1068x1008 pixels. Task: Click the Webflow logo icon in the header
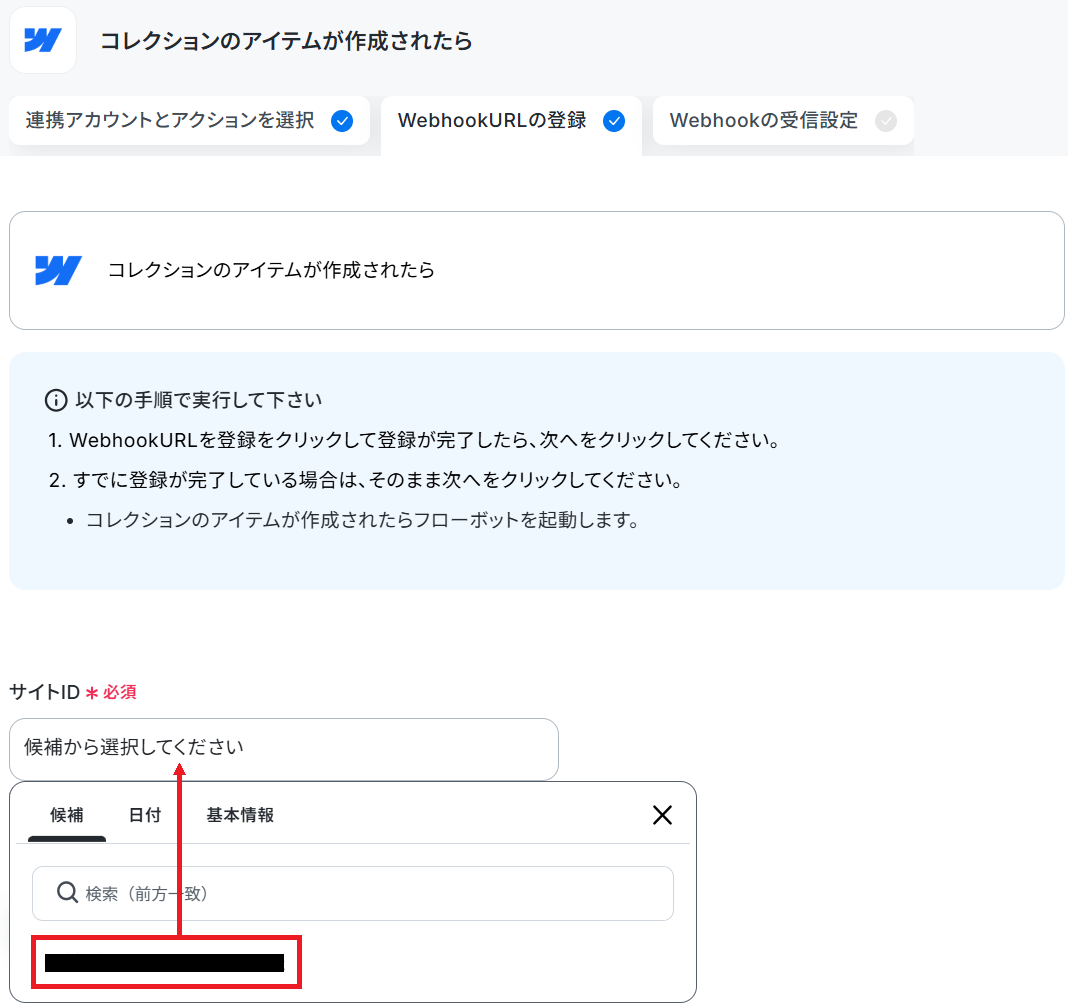click(43, 40)
